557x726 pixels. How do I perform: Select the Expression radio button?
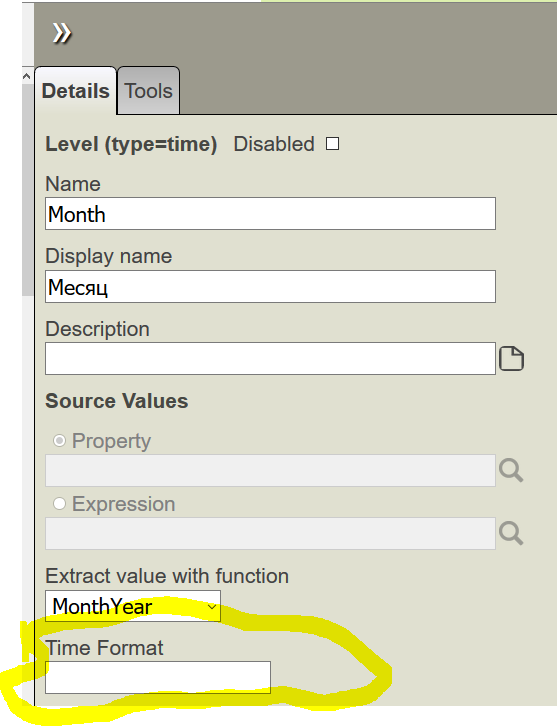point(59,503)
